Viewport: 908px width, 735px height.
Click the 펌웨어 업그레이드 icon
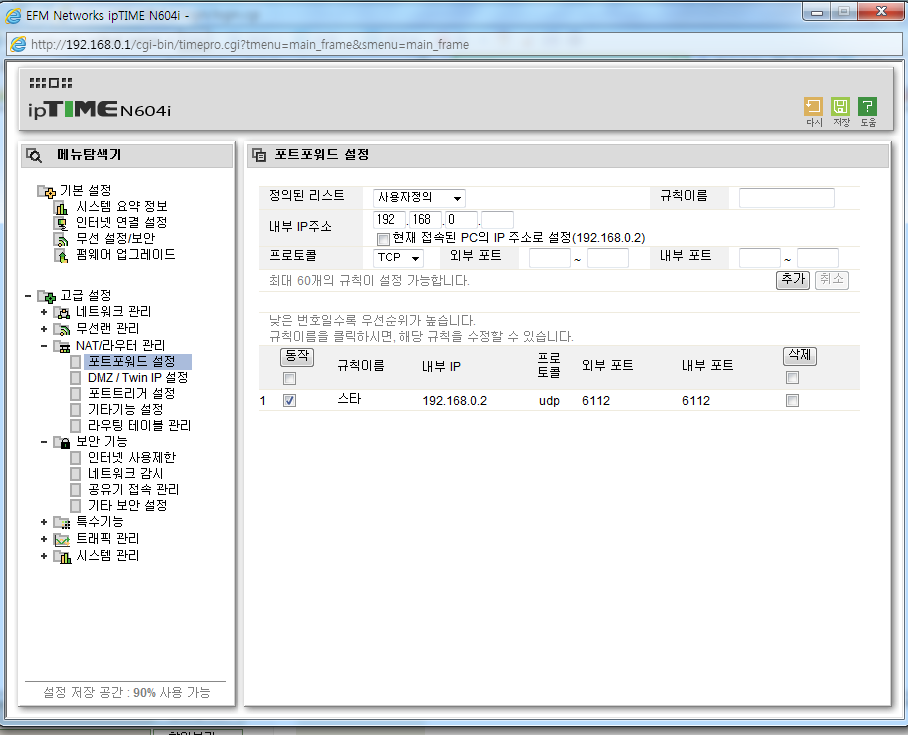[x=61, y=255]
